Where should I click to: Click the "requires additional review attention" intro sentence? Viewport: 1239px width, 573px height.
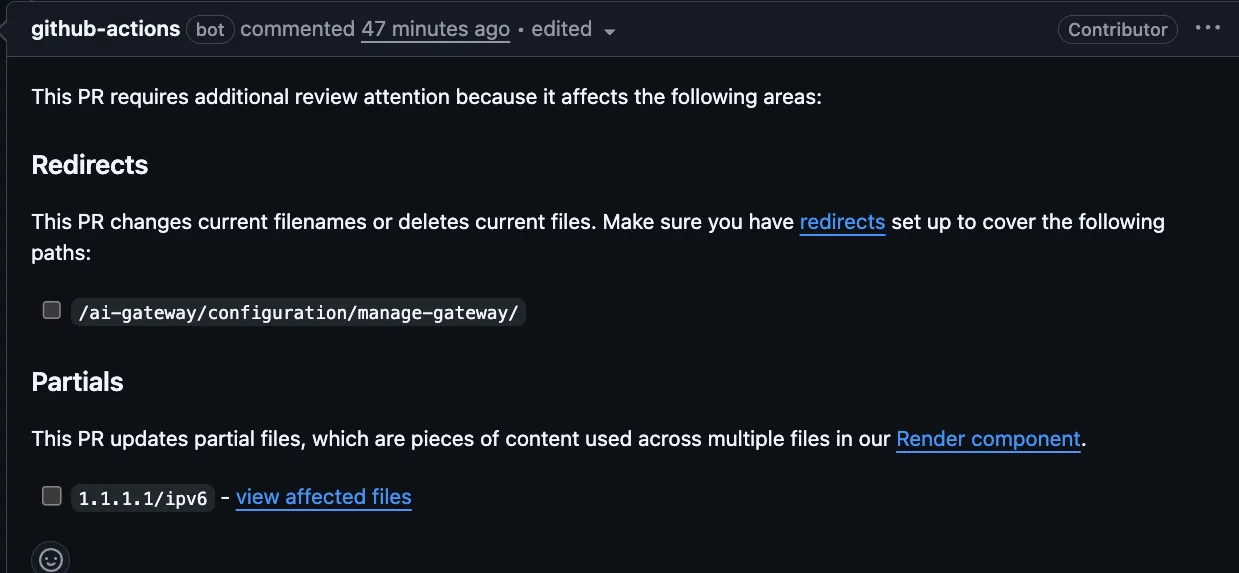pos(426,97)
